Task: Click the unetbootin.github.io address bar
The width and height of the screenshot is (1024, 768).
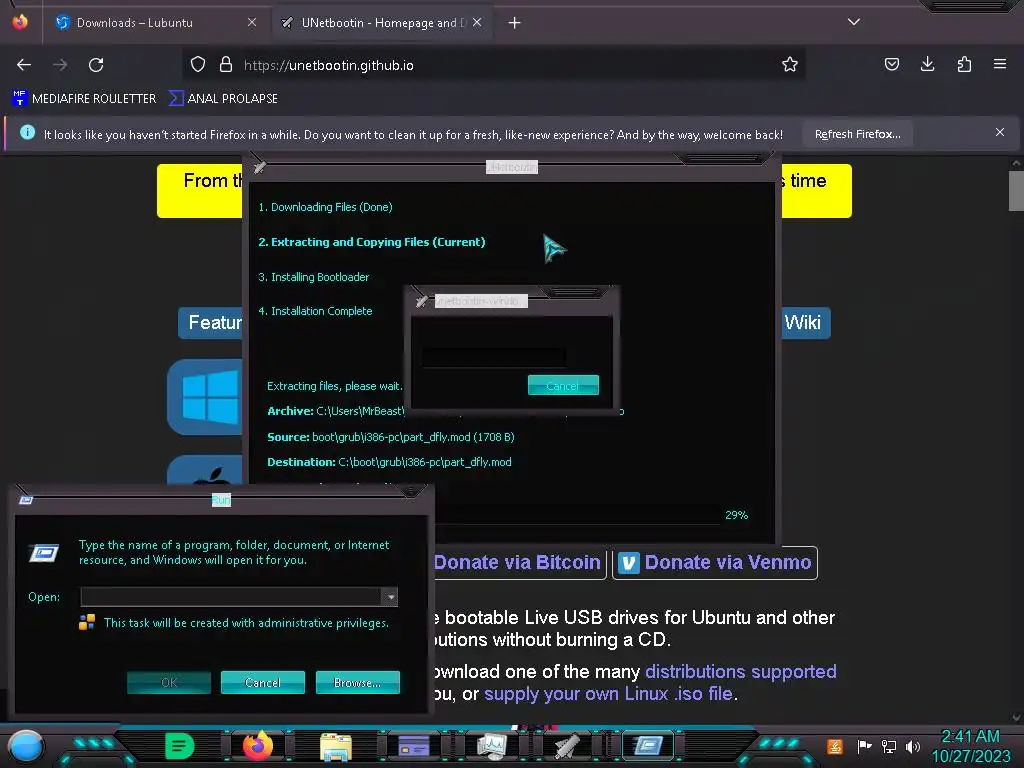Action: (x=493, y=65)
